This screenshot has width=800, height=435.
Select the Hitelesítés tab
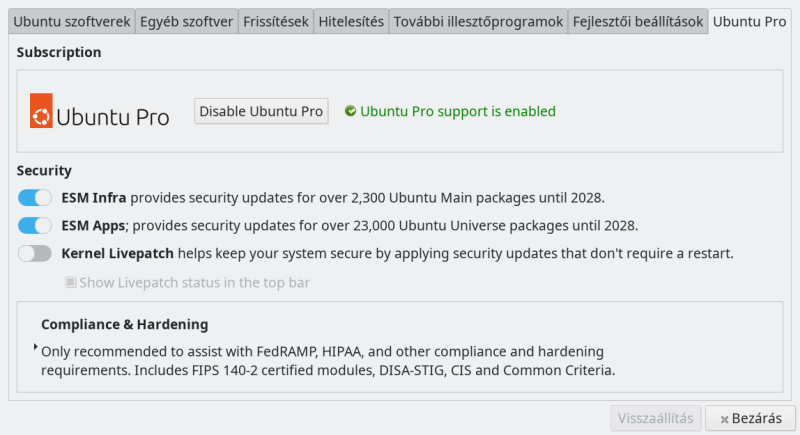coord(350,21)
